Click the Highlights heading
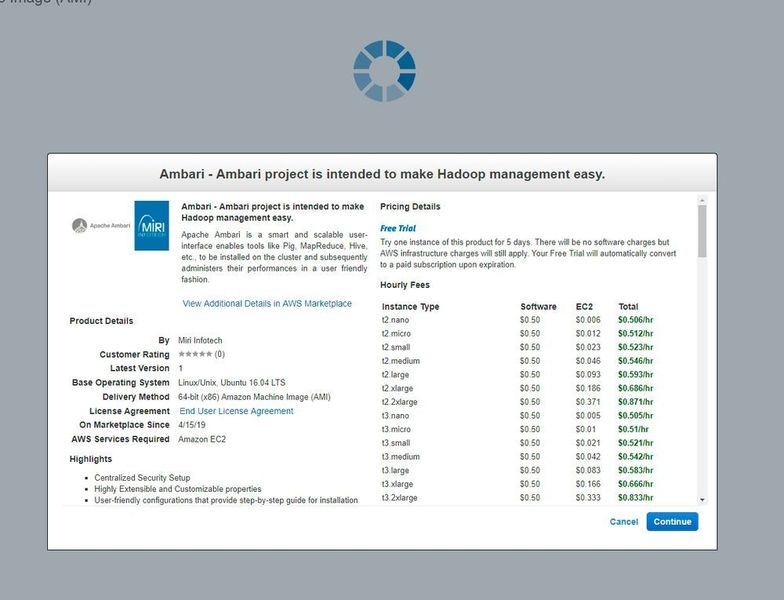 [x=90, y=459]
